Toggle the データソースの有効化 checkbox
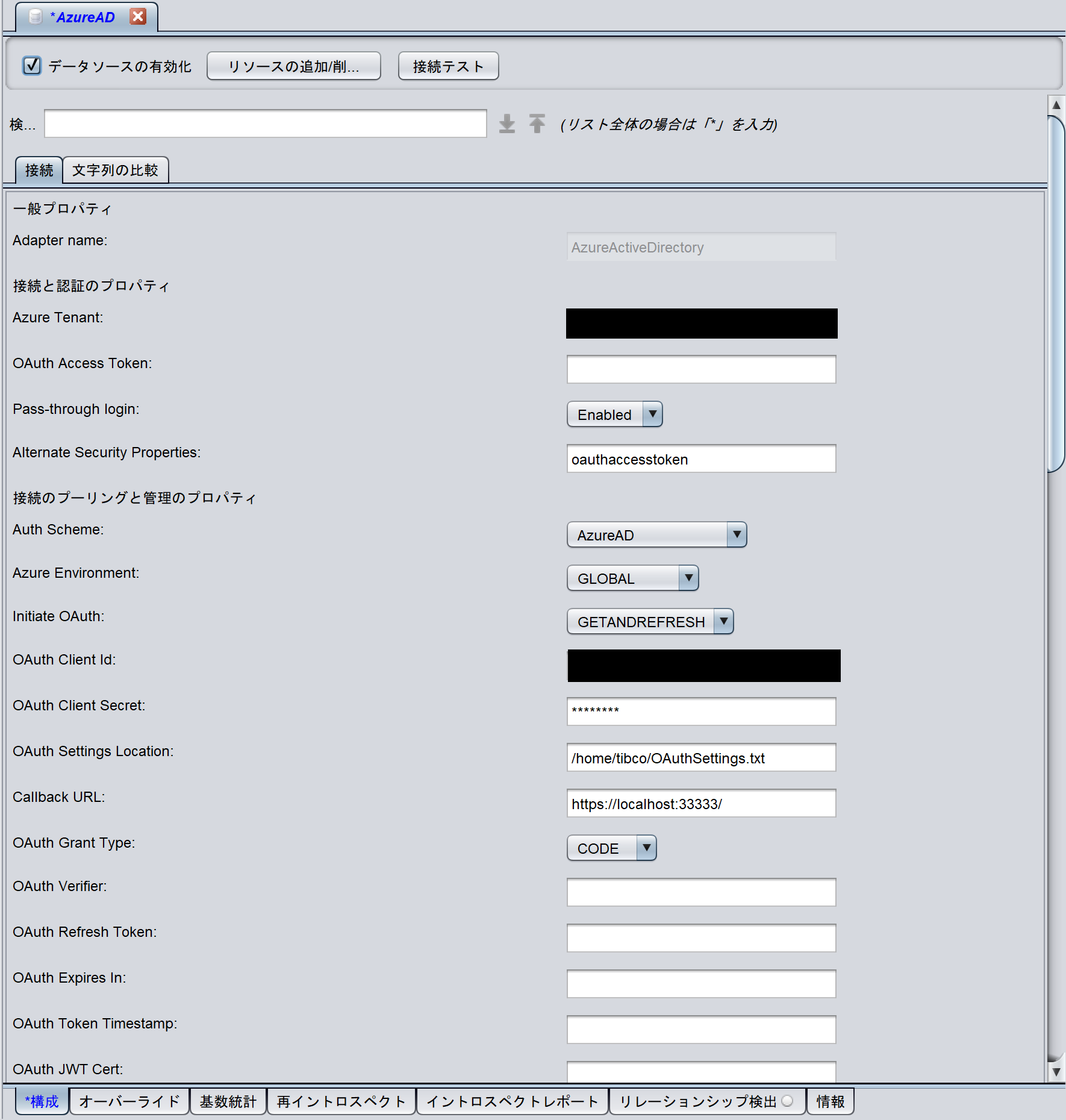This screenshot has height=1120, width=1066. (31, 66)
